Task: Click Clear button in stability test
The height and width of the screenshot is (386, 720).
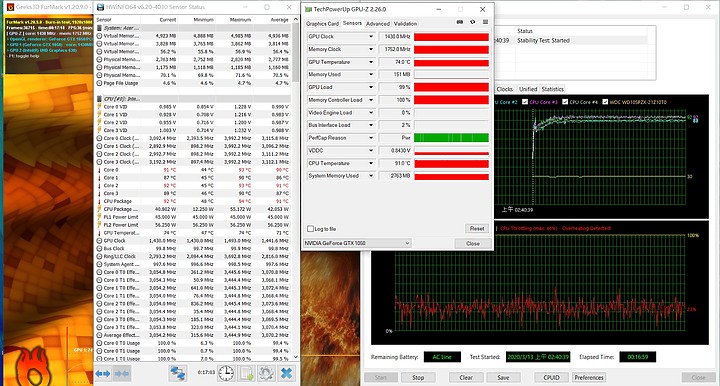Action: click(466, 377)
